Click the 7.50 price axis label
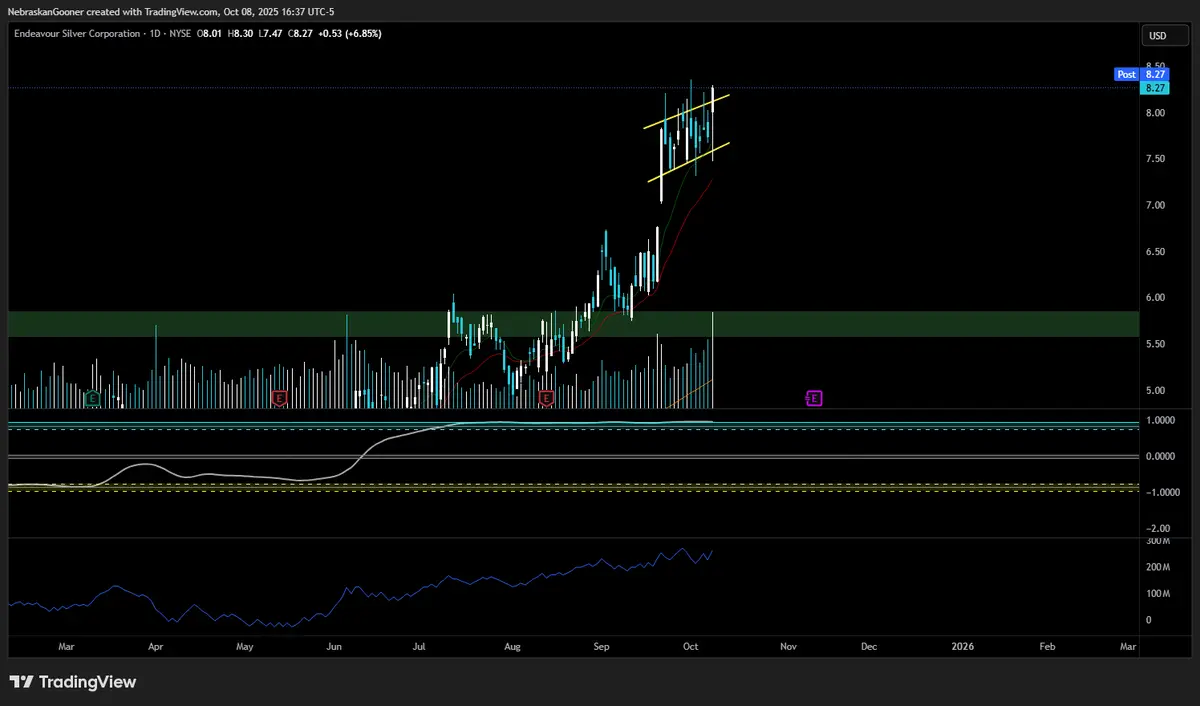 pos(1155,159)
